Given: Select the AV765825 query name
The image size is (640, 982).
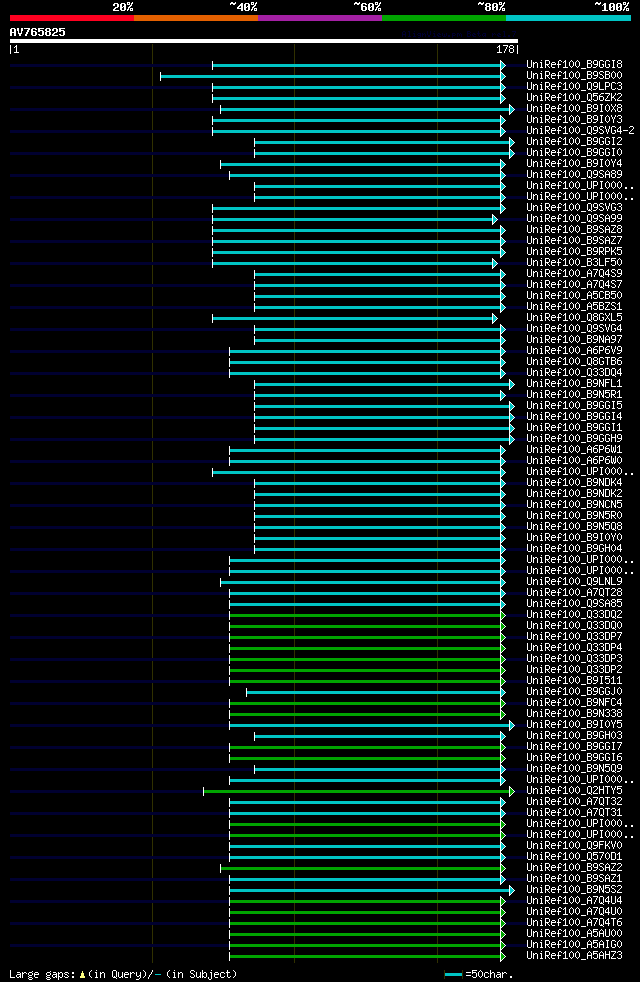Looking at the screenshot, I should [x=38, y=32].
